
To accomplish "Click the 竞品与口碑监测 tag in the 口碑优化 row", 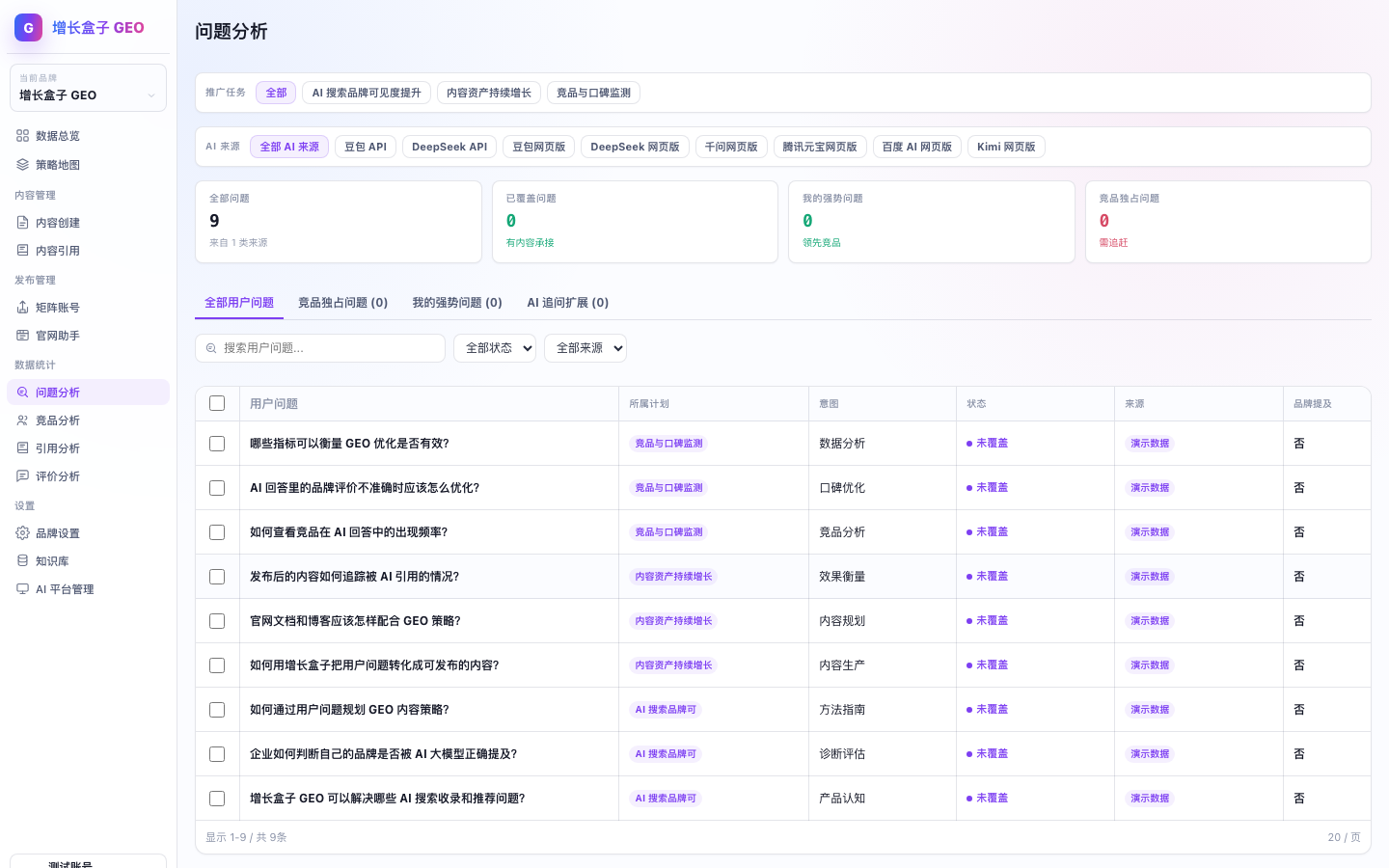I will 668,488.
